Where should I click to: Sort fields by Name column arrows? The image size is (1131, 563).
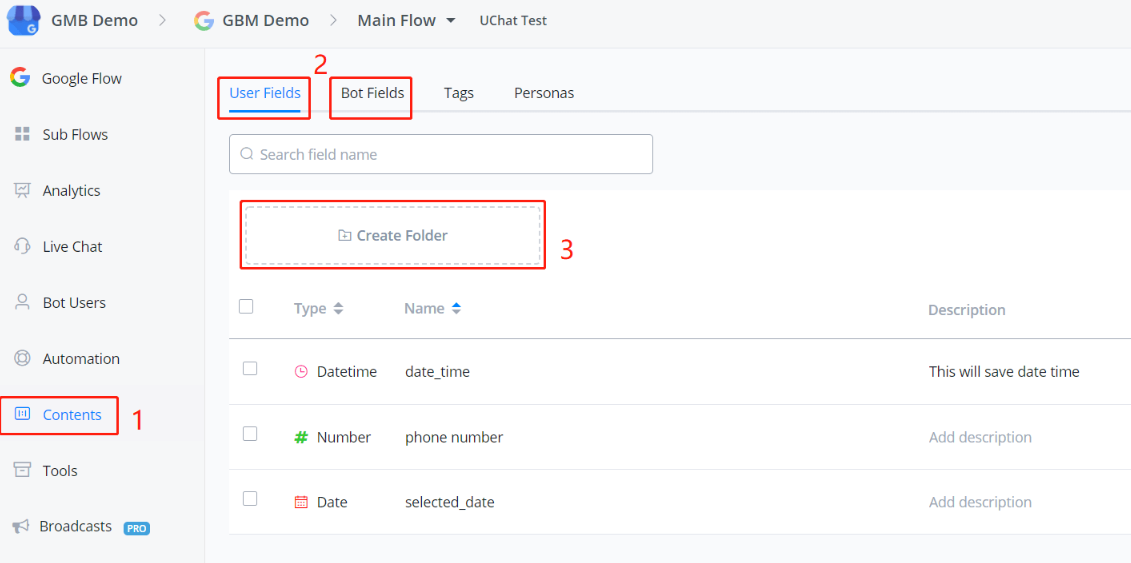tap(456, 309)
